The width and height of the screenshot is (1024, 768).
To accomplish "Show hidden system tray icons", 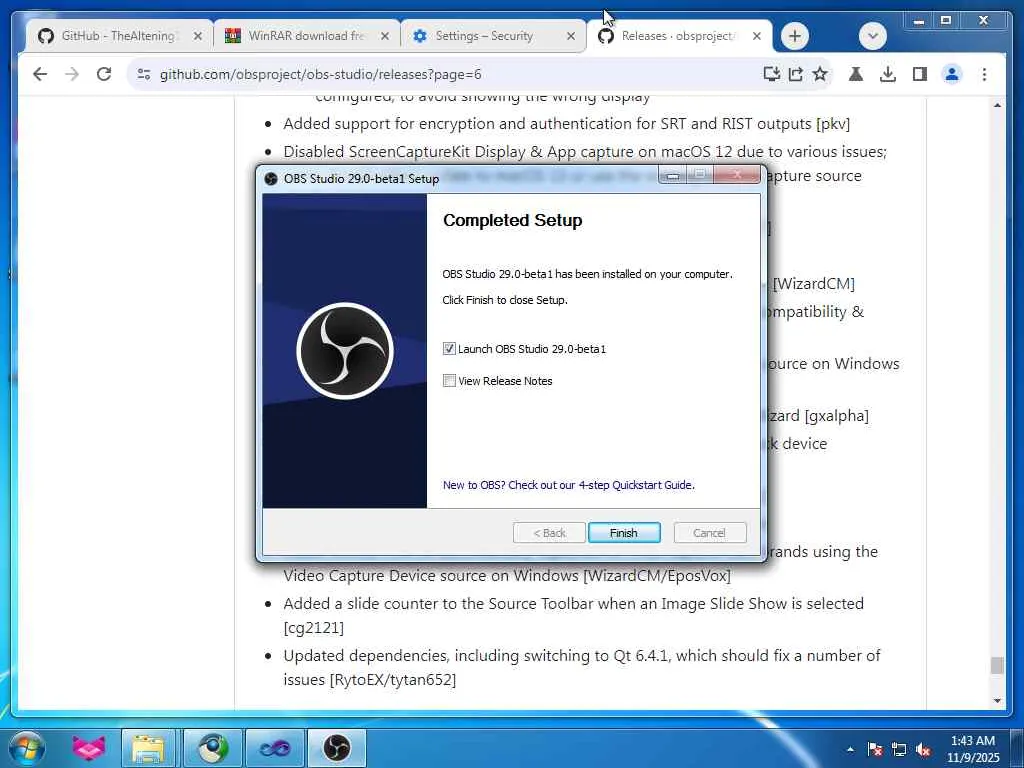I will coord(850,749).
